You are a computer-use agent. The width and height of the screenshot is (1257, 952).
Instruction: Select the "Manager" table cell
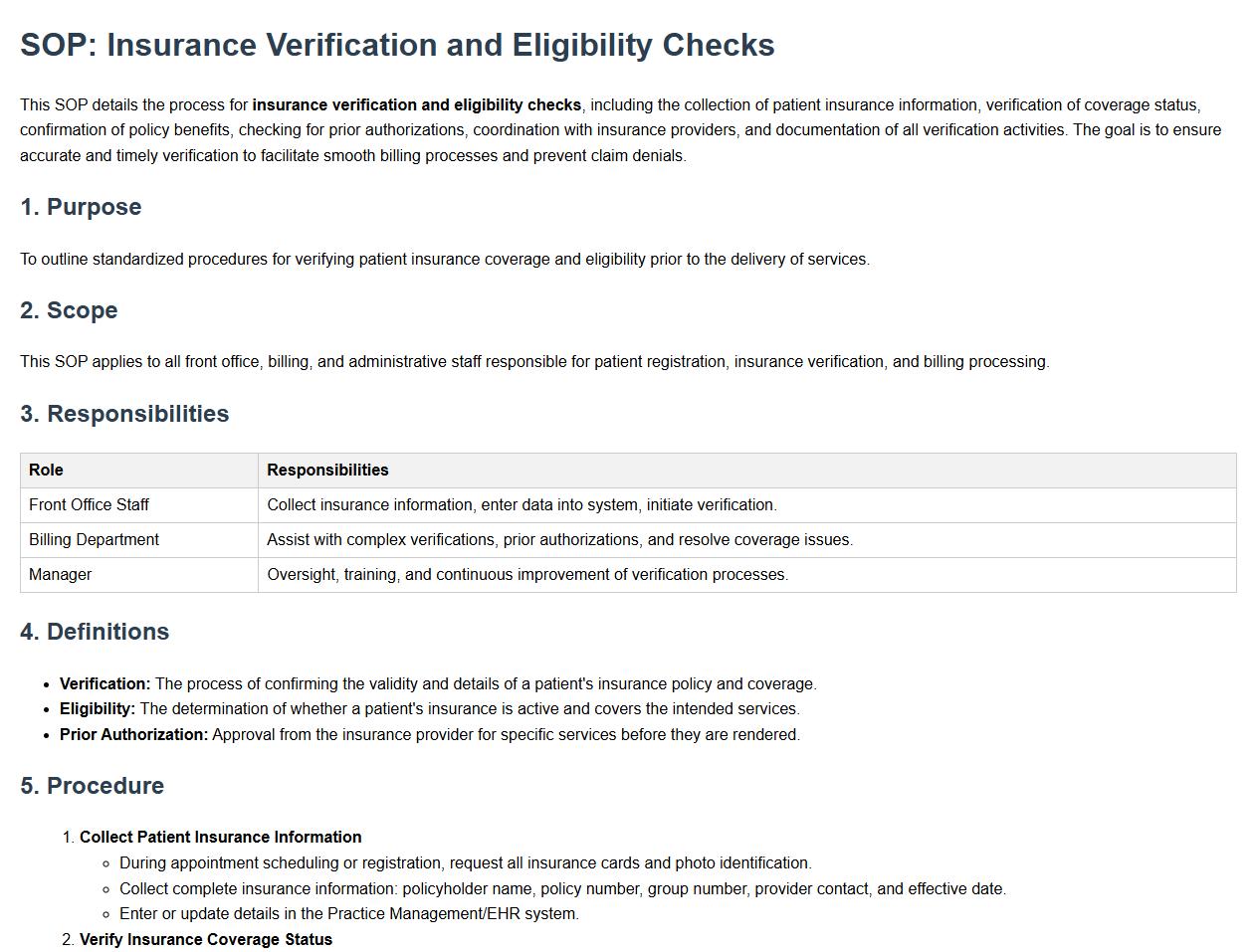click(x=60, y=575)
